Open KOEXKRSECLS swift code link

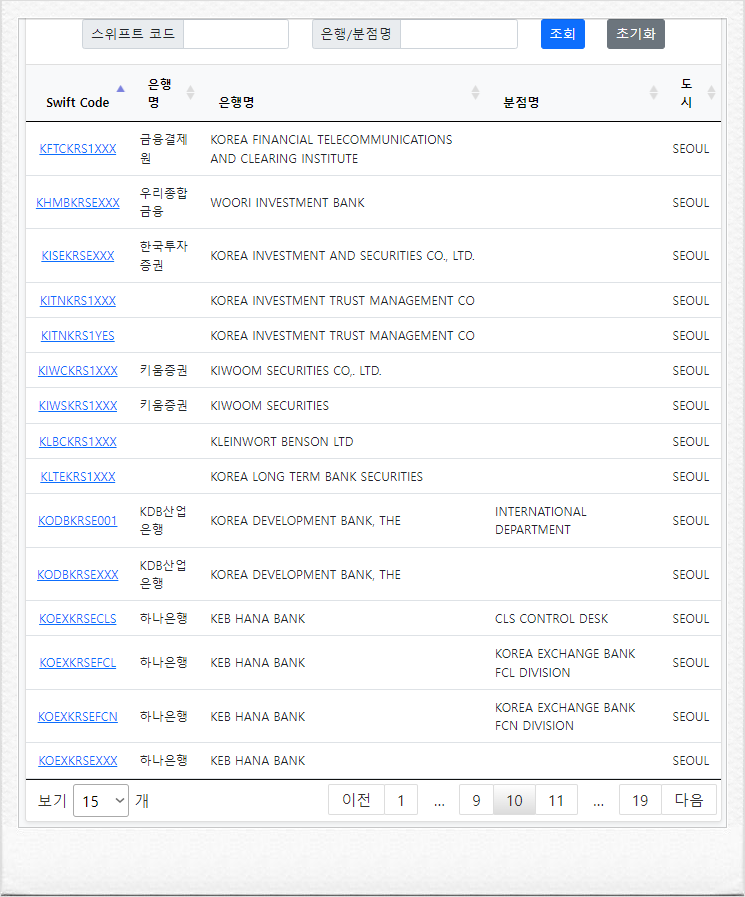78,618
